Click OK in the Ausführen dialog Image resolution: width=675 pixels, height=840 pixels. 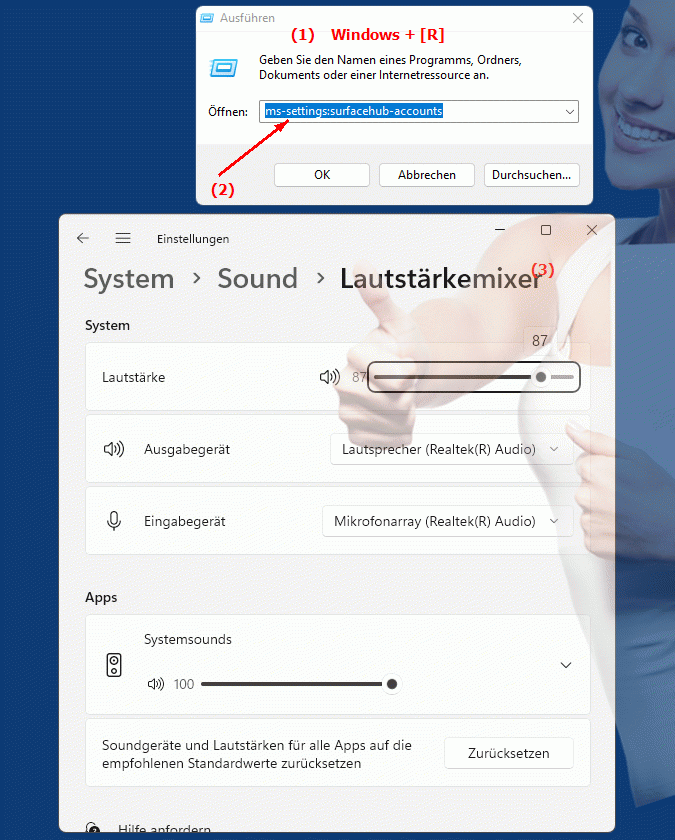(x=322, y=175)
